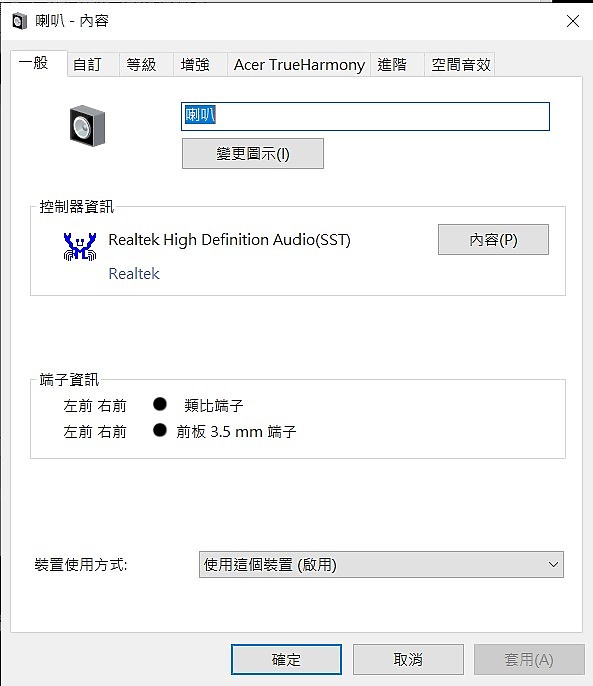Click the 喇叭 device name text field
The image size is (593, 686).
tap(365, 116)
